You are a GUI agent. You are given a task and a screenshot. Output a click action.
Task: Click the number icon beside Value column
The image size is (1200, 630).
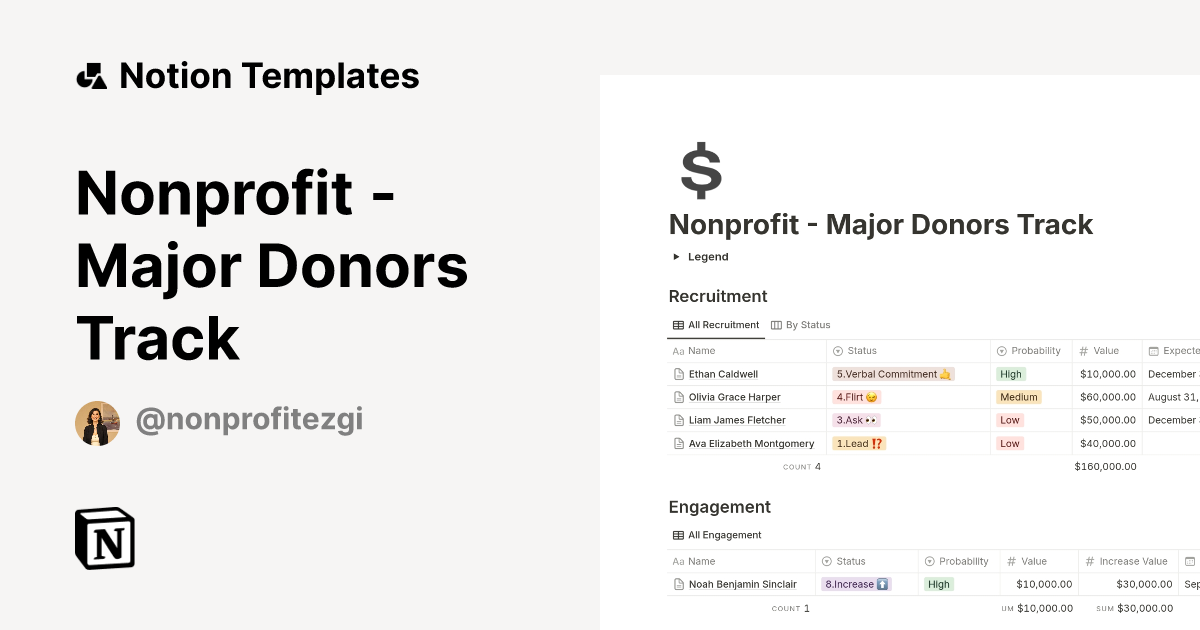point(1085,350)
